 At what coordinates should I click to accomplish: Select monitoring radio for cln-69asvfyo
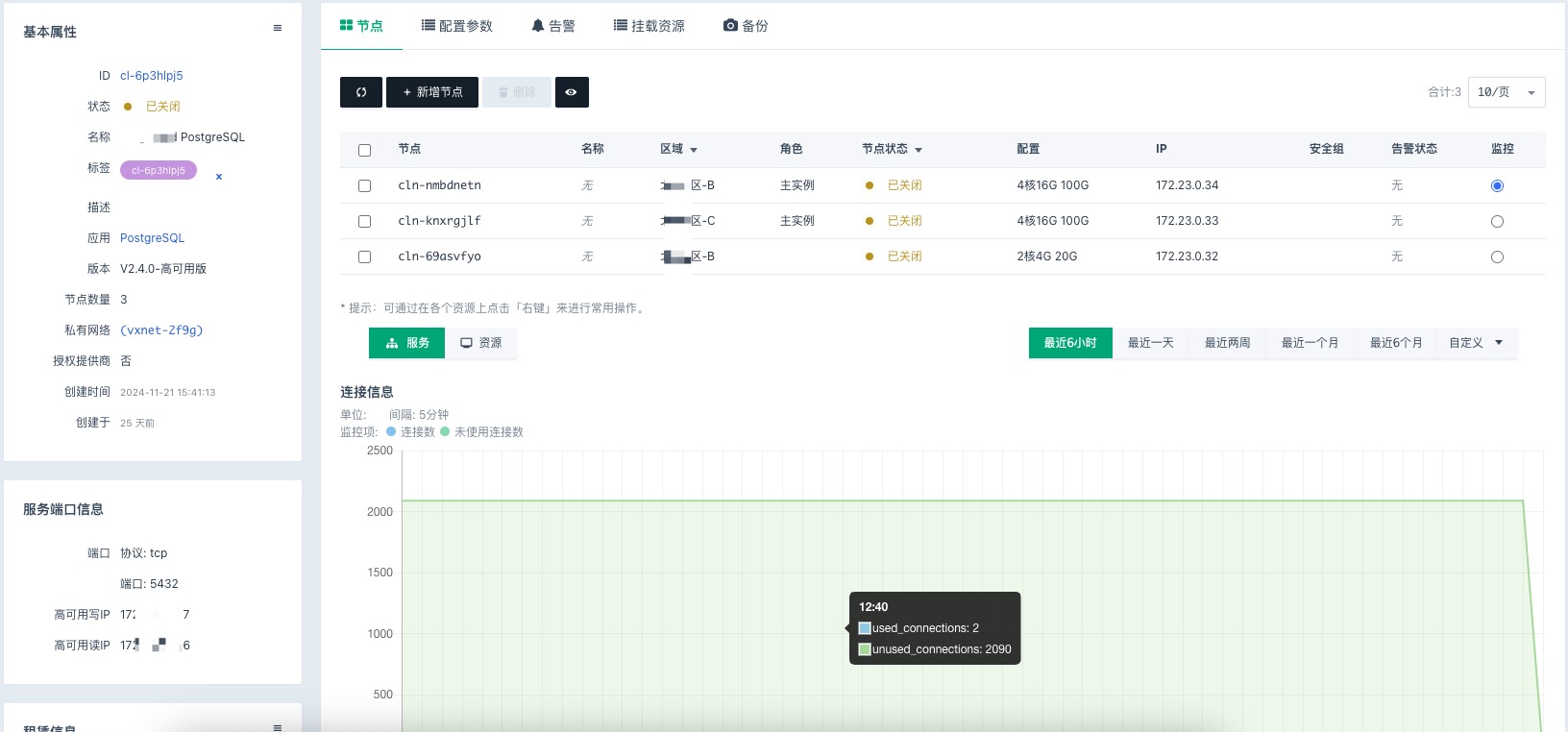(x=1497, y=257)
